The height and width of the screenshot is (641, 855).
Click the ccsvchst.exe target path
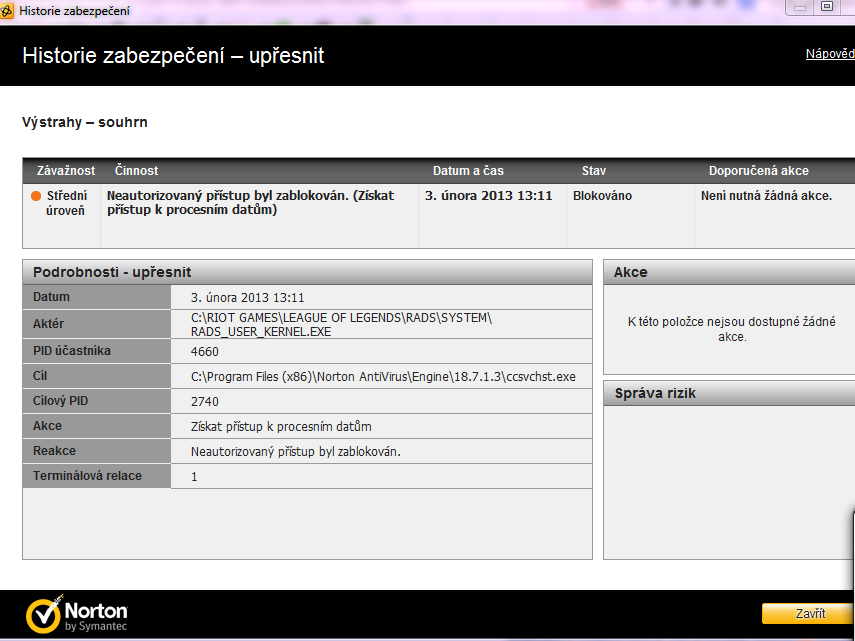[383, 377]
